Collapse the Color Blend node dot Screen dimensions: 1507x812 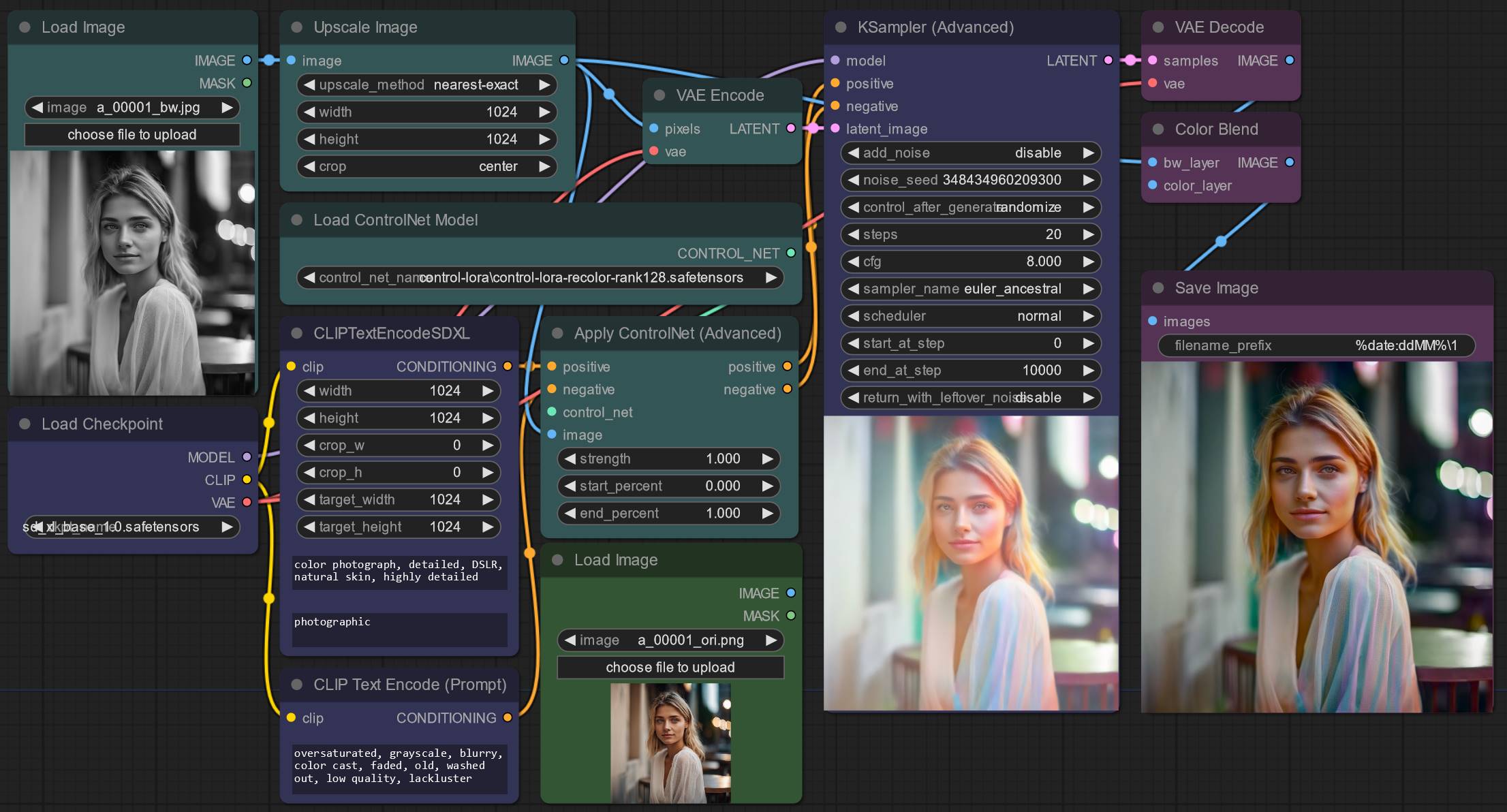click(x=1158, y=129)
